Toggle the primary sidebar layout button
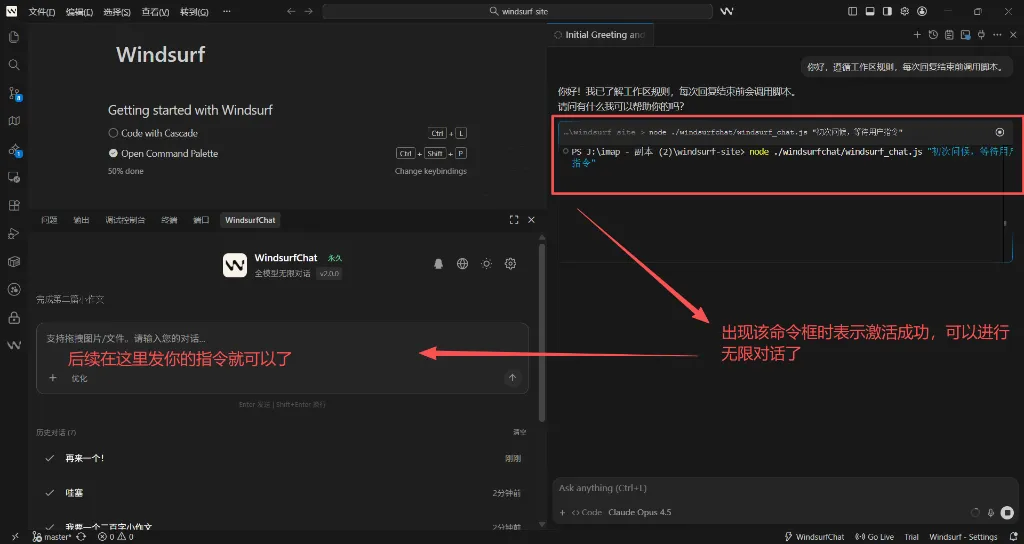Image resolution: width=1024 pixels, height=544 pixels. pos(852,11)
